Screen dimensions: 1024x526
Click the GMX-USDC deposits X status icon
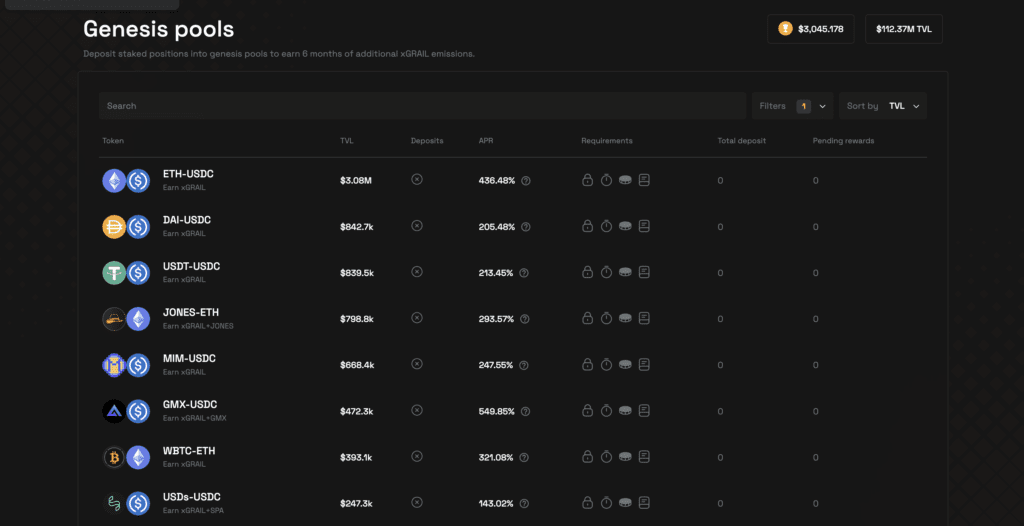[x=417, y=410]
